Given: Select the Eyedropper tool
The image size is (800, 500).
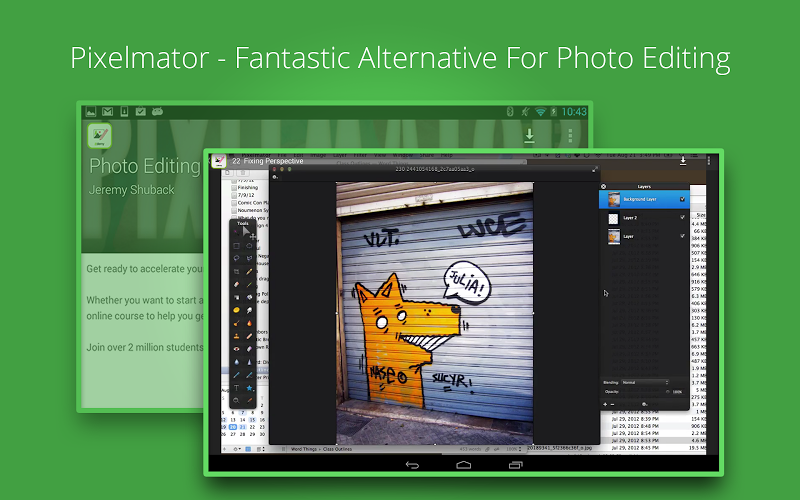Looking at the screenshot, I should coord(249,401).
